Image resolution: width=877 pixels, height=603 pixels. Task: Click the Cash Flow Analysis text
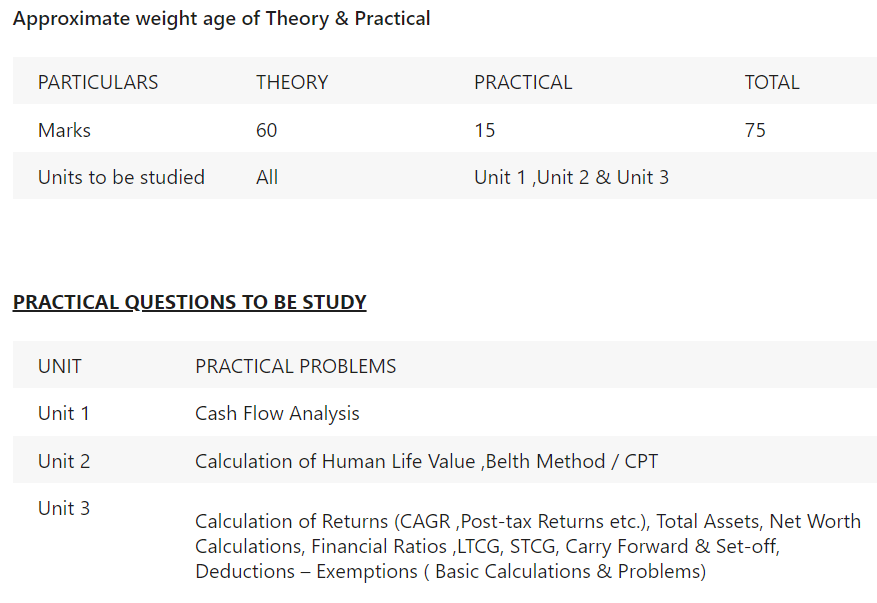(x=277, y=413)
